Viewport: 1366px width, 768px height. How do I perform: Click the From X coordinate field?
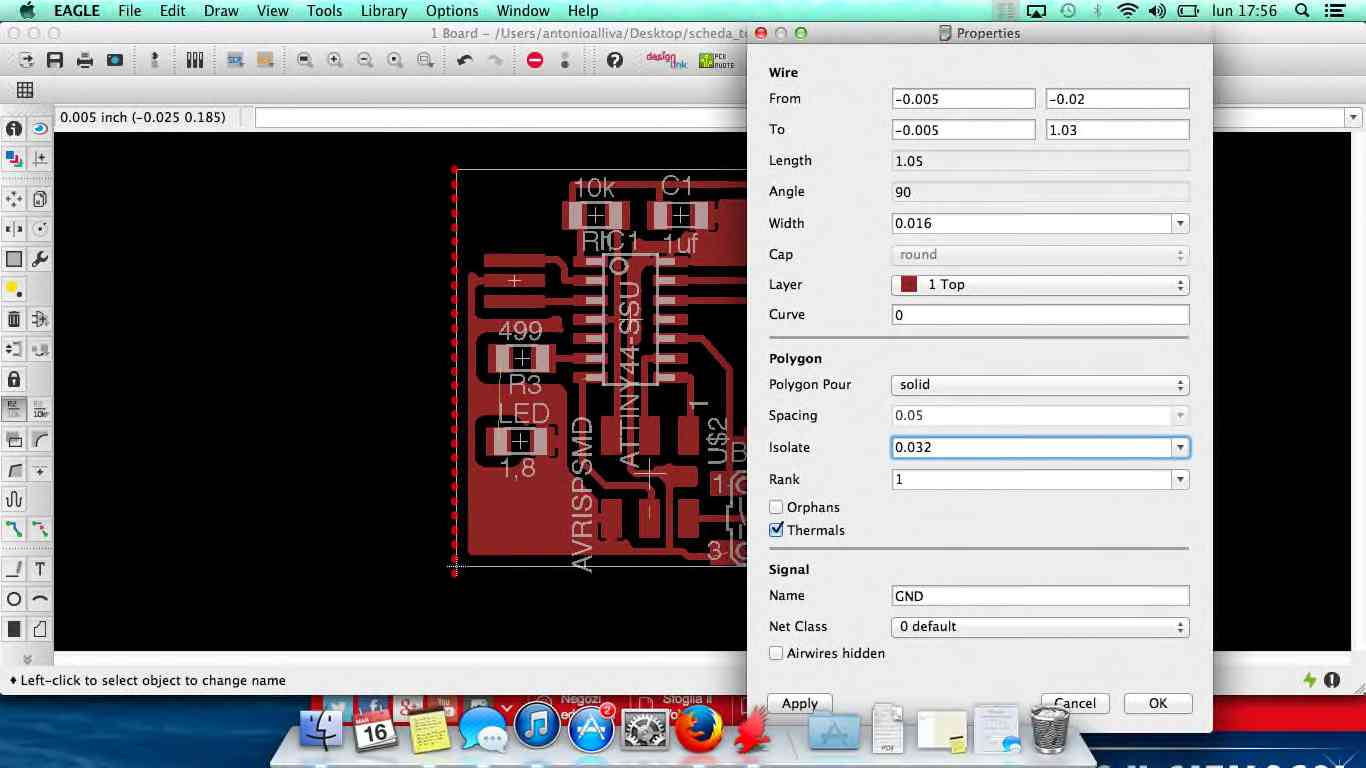point(963,99)
